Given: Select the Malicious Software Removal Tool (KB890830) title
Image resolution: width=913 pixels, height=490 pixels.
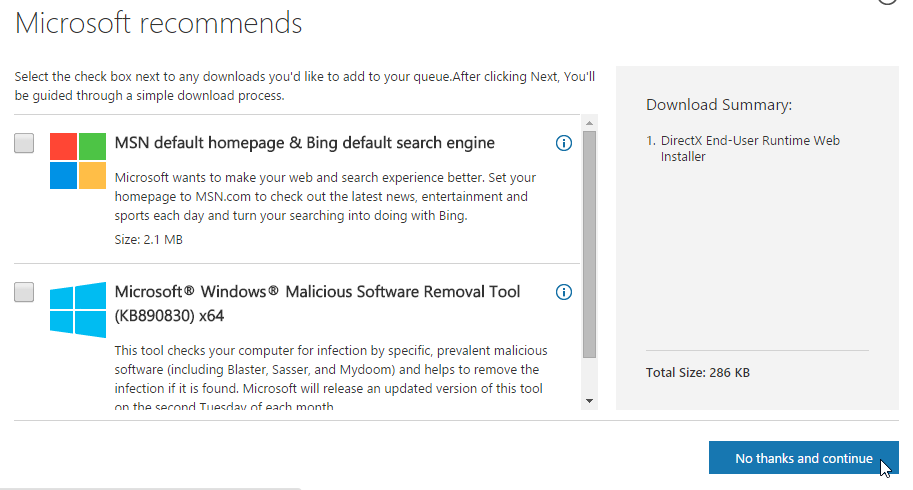Looking at the screenshot, I should pyautogui.click(x=317, y=303).
